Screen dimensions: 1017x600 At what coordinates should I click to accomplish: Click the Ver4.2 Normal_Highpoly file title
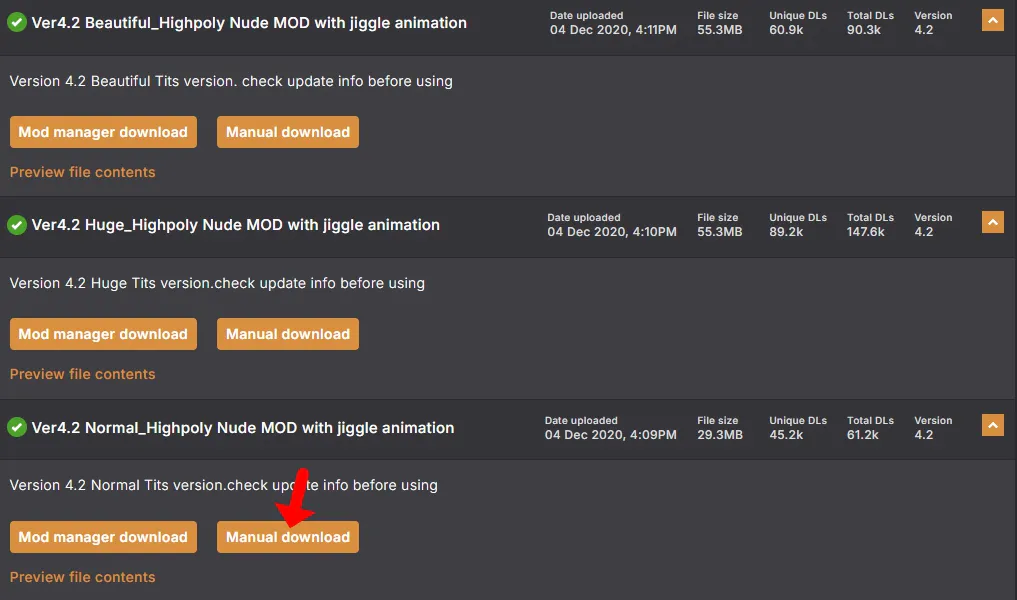[x=242, y=428]
